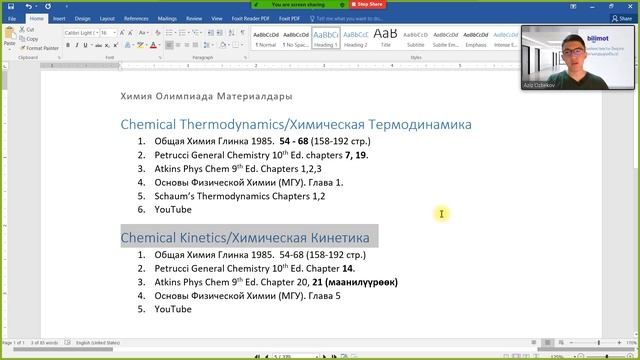Decrease font size with Shrink Font icon
640x360 pixels.
tap(131, 33)
